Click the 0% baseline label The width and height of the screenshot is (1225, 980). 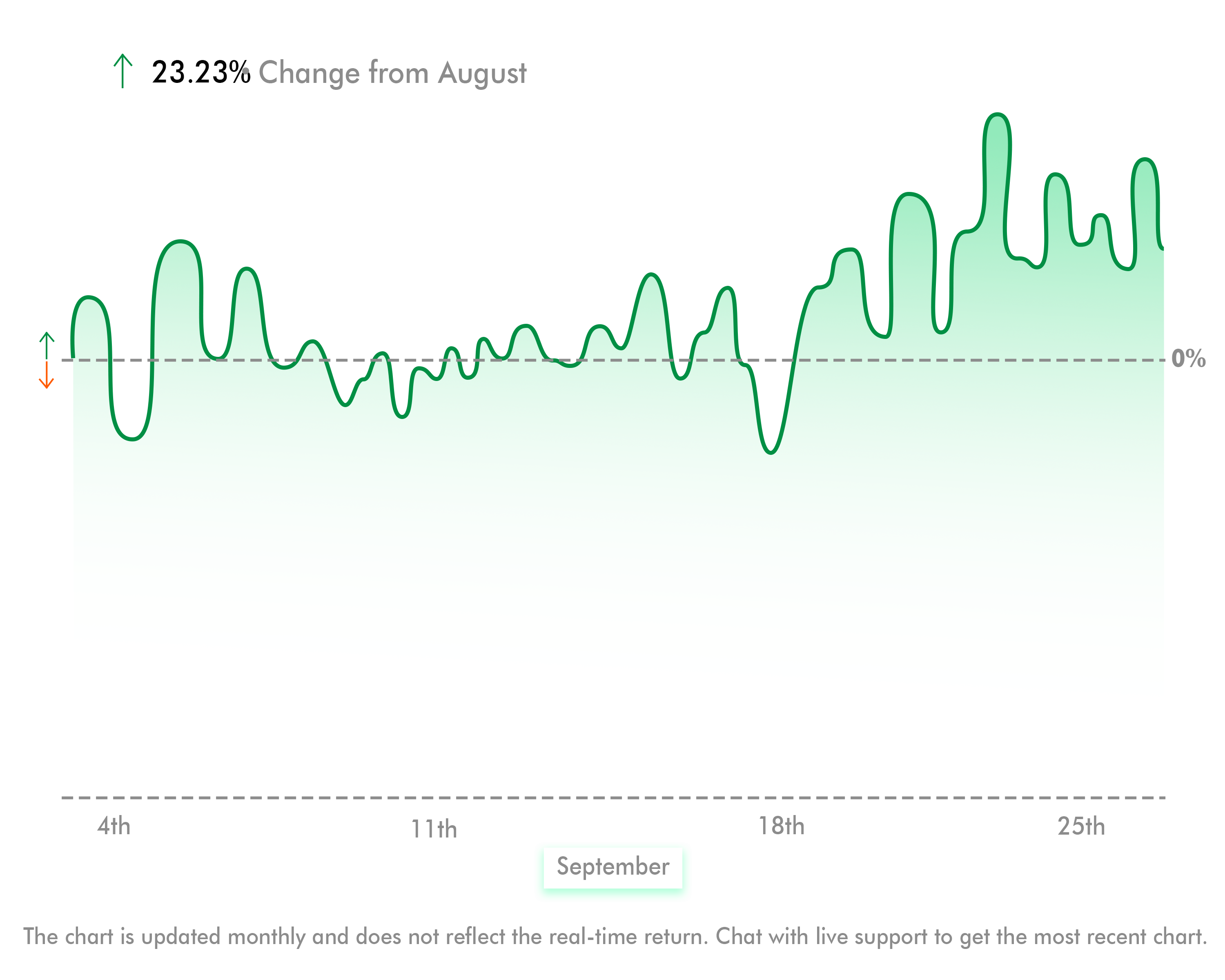coord(1189,359)
